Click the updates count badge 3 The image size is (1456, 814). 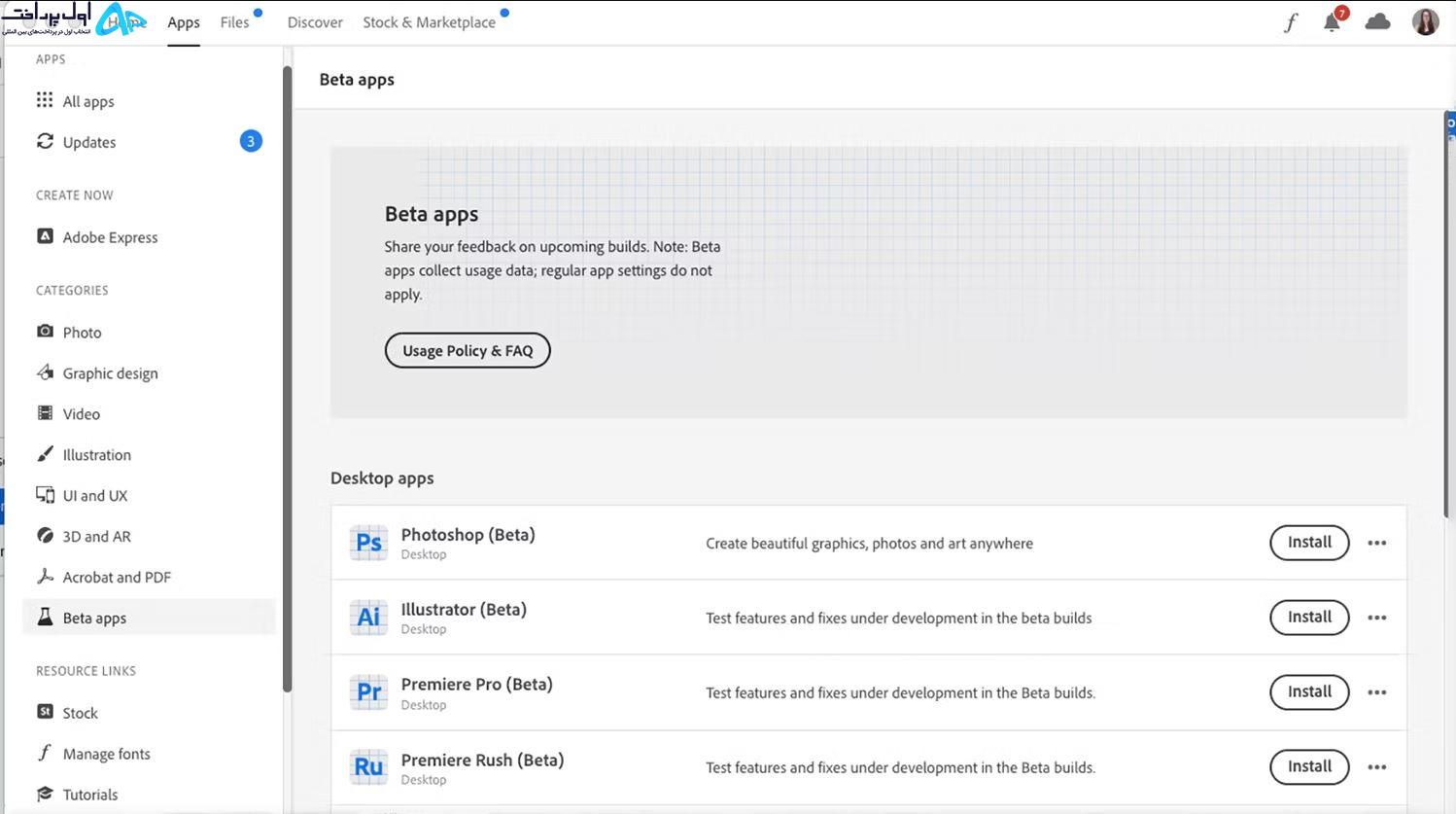coord(251,141)
